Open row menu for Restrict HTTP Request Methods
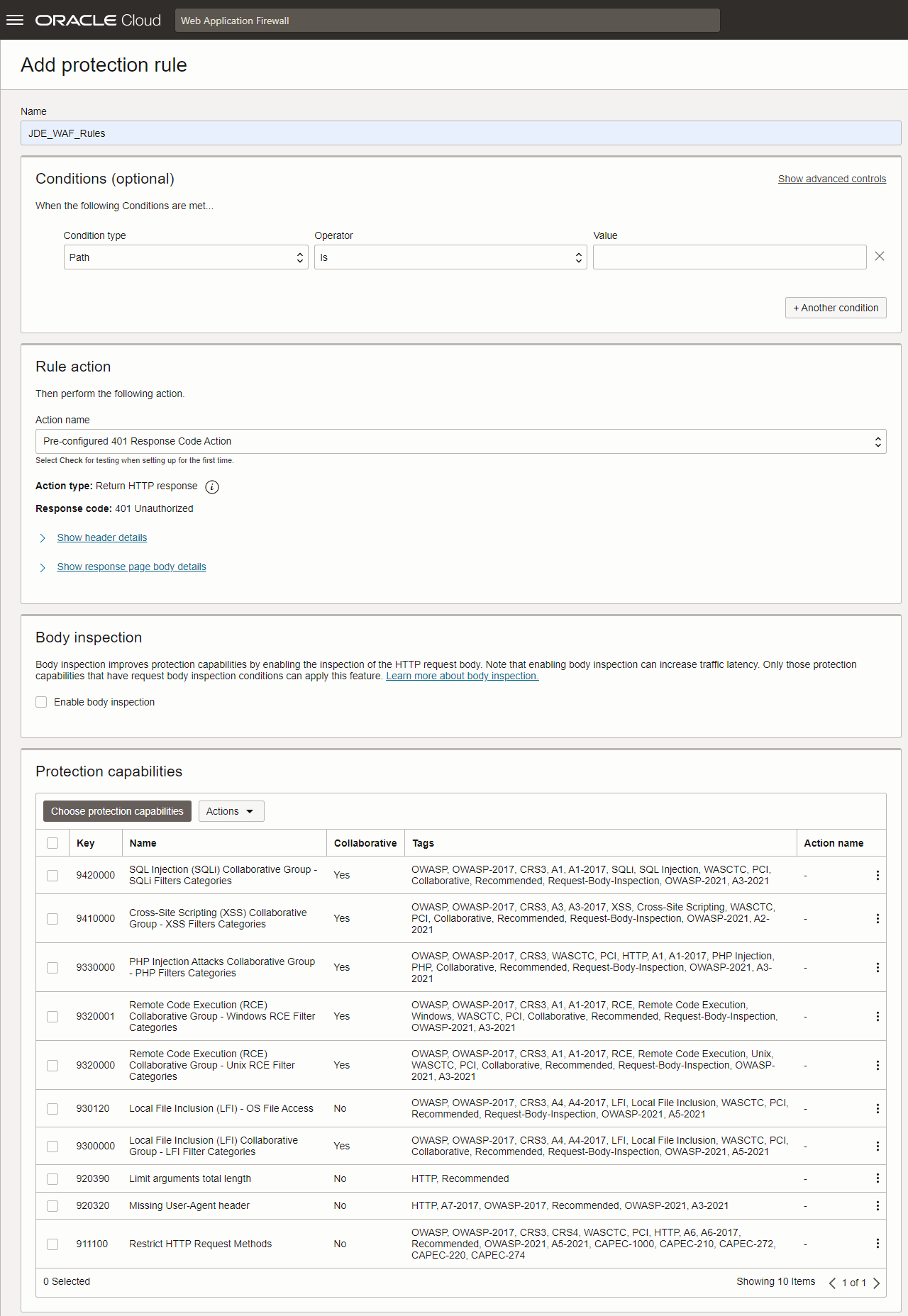This screenshot has width=908, height=1316. (x=877, y=1244)
